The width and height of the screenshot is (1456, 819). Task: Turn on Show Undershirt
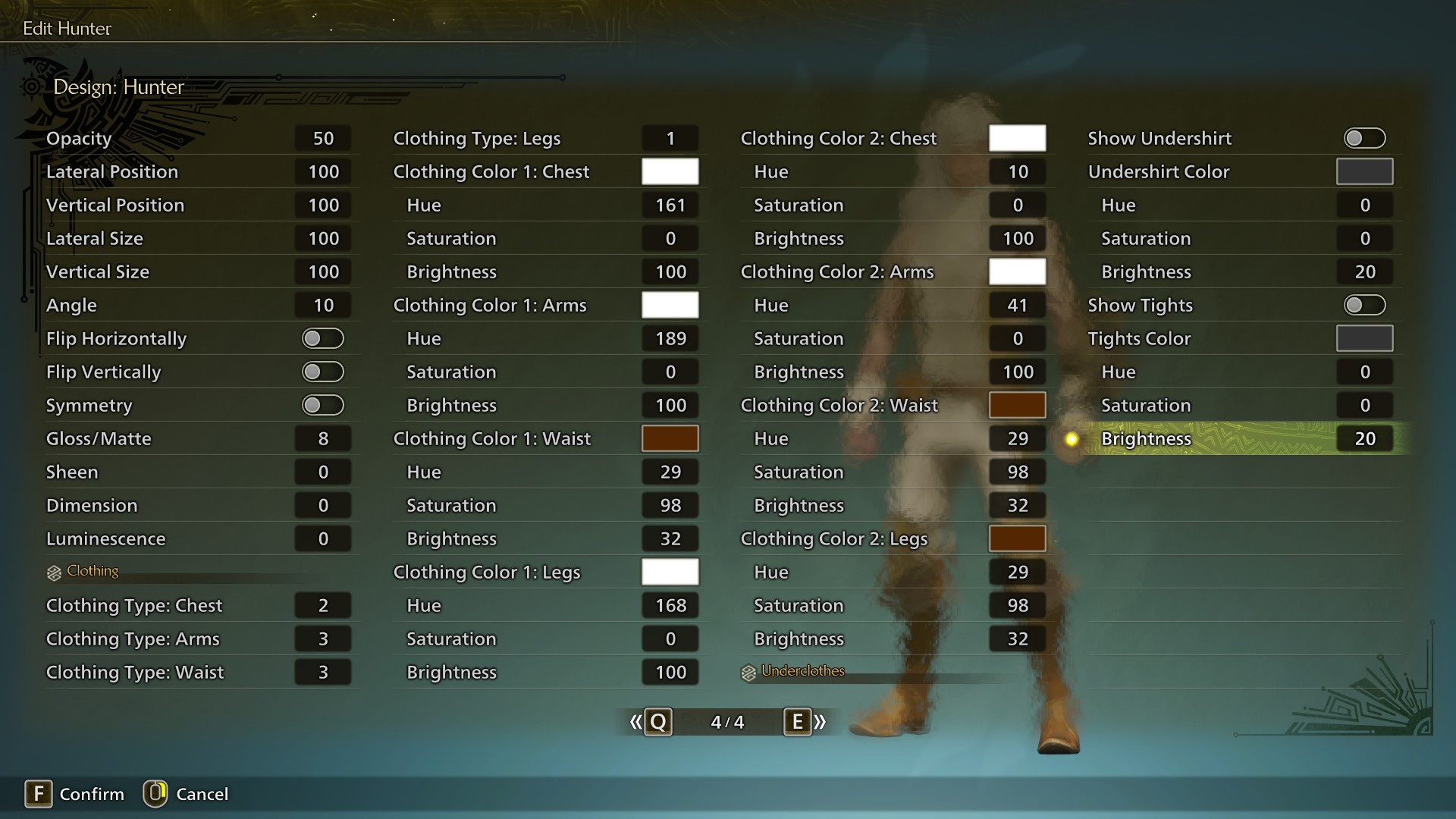1365,138
